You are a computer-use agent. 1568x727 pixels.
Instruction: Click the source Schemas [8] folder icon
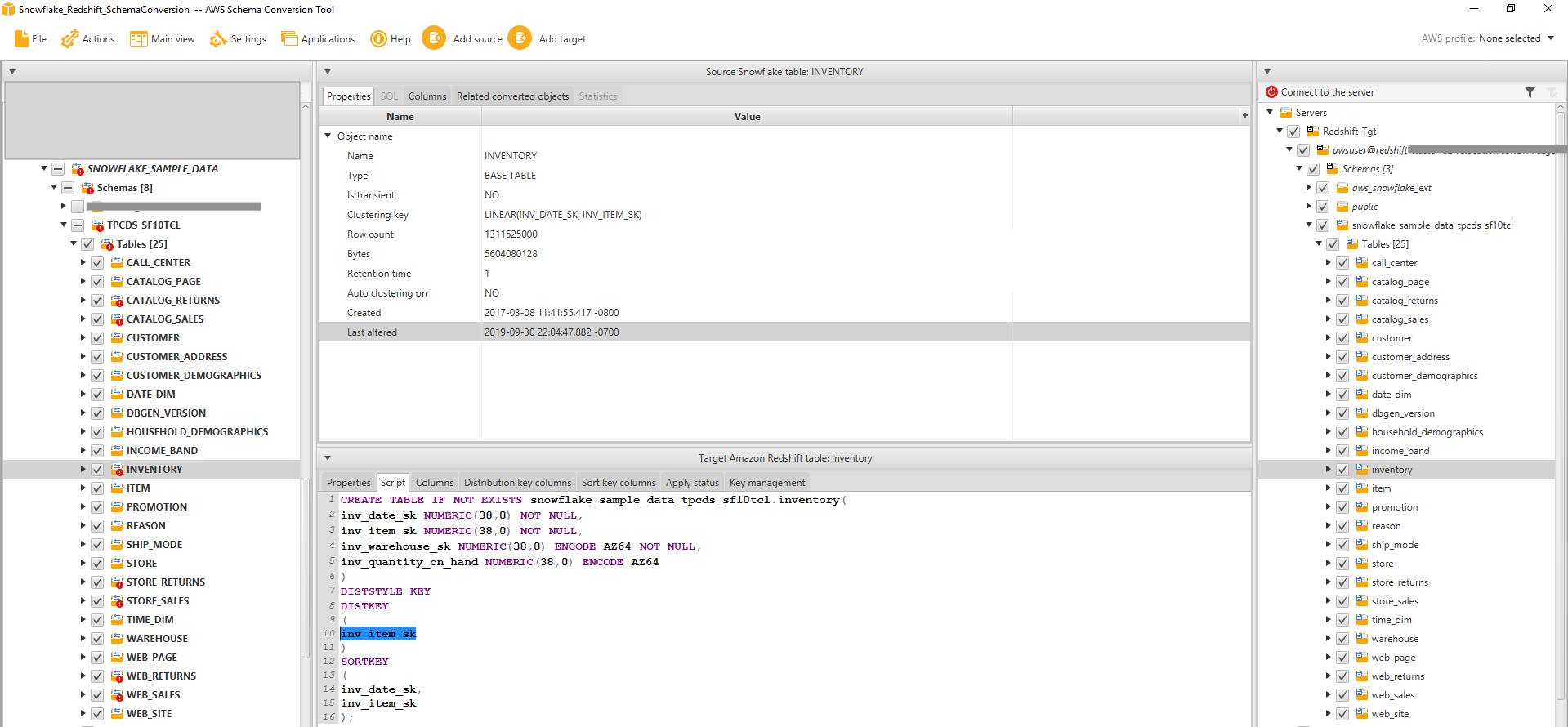coord(87,188)
